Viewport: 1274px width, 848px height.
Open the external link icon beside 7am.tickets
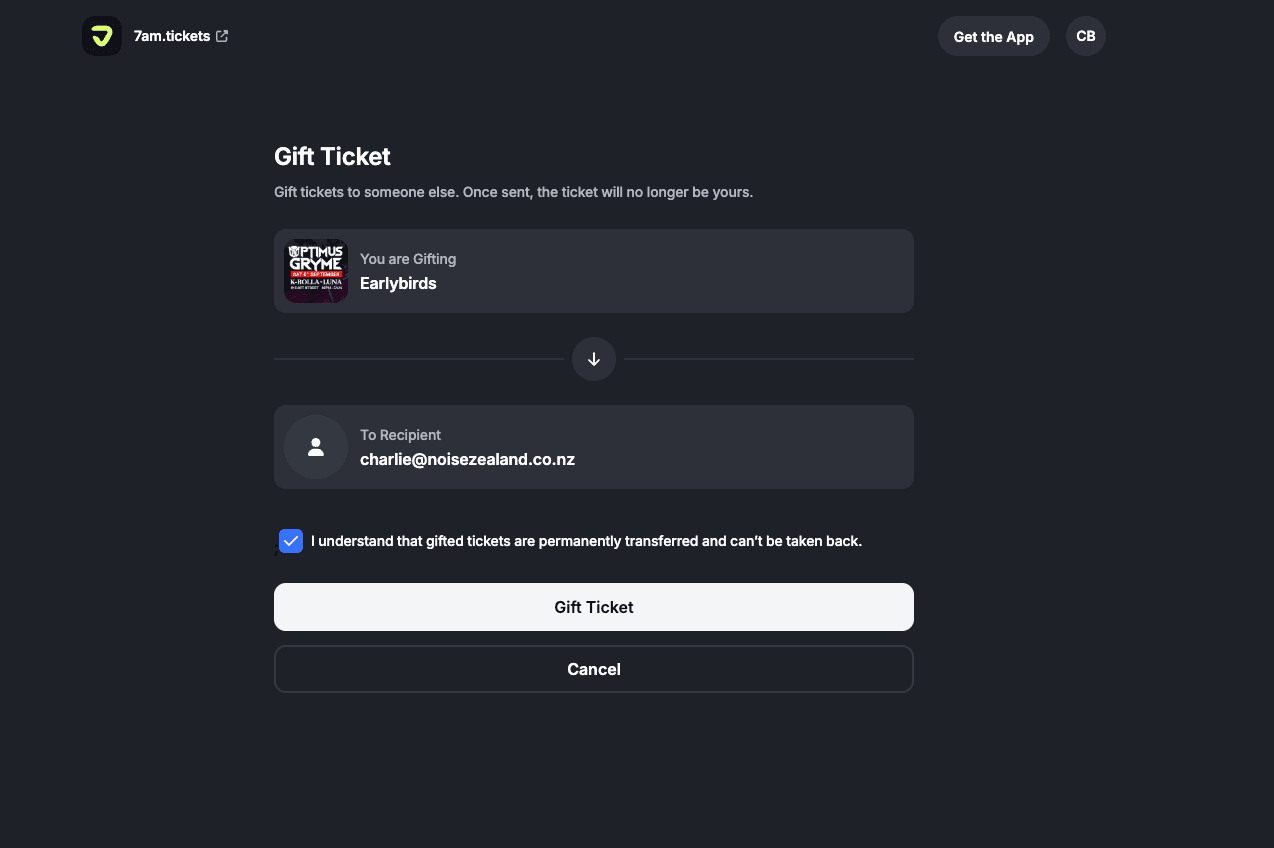222,36
